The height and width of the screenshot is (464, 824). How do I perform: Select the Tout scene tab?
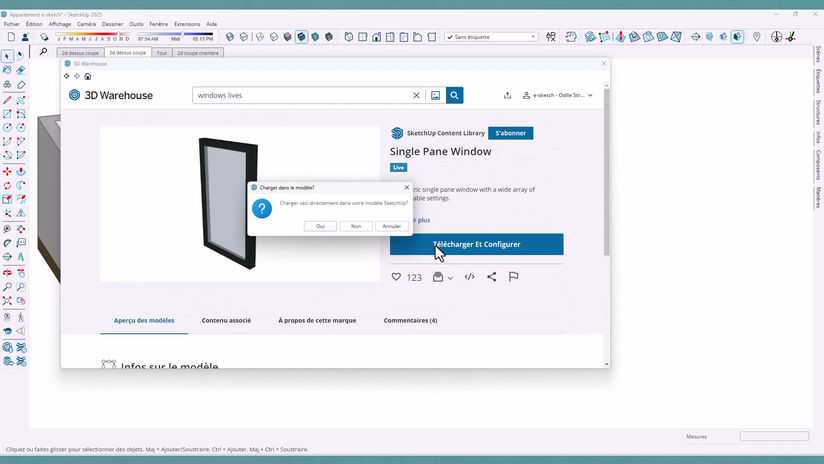tap(161, 53)
